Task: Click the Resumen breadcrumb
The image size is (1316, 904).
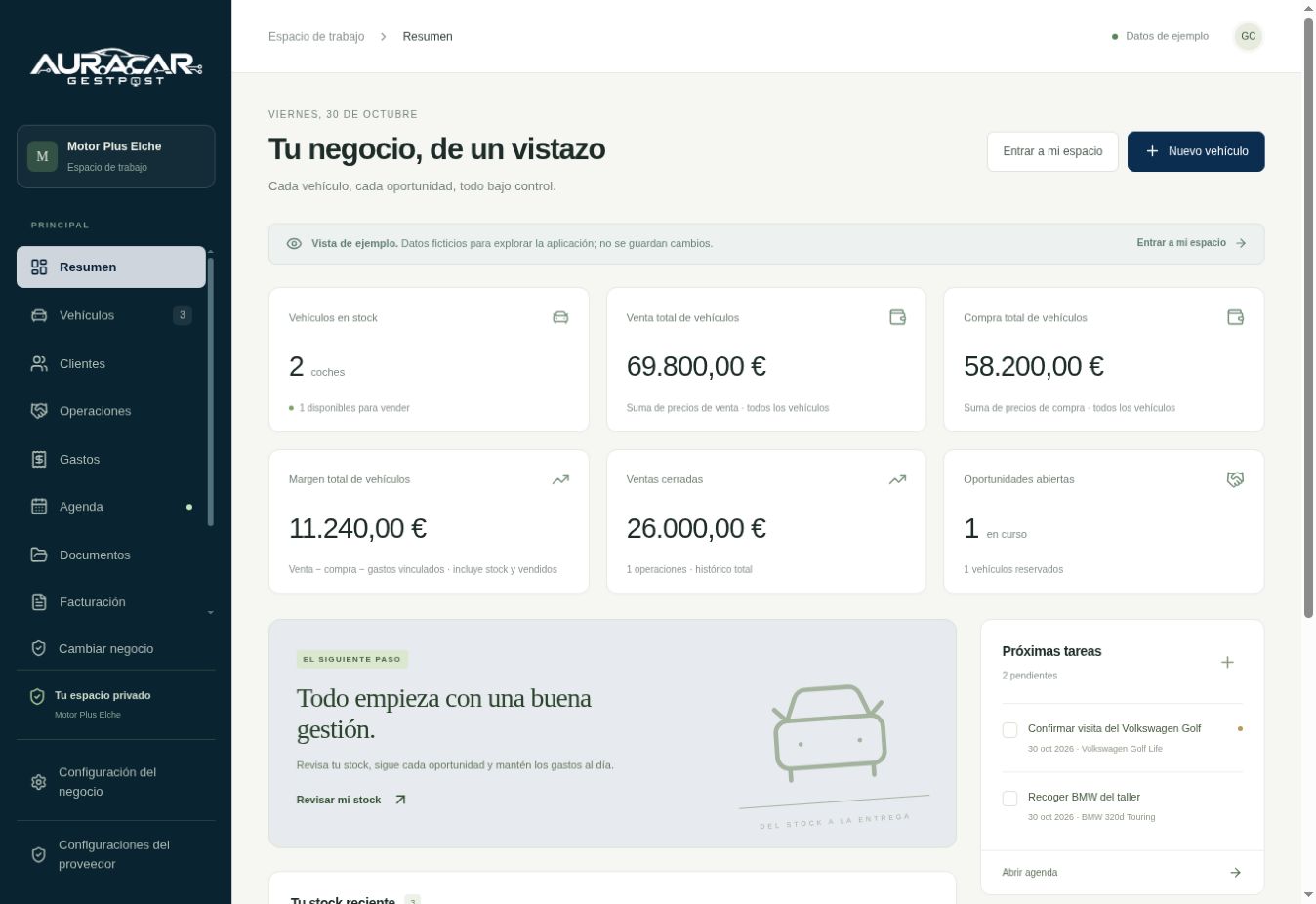Action: [428, 36]
